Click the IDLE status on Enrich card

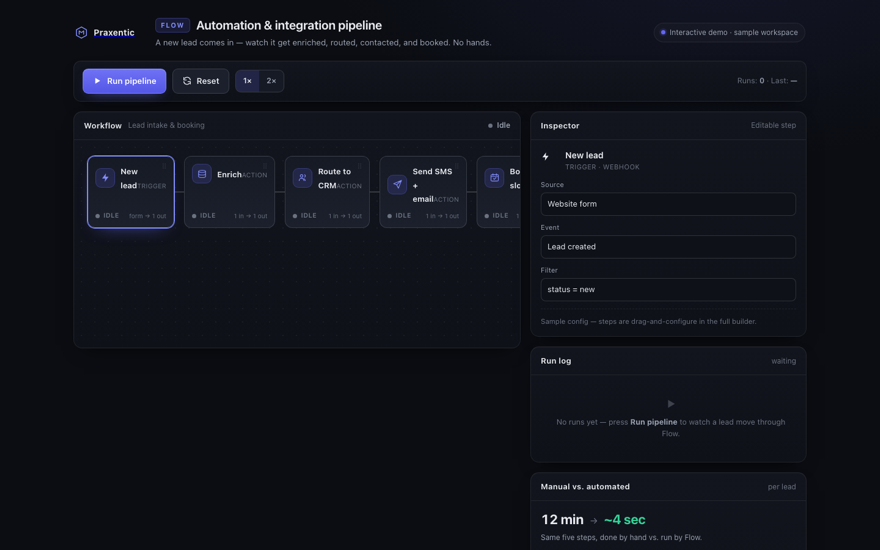(x=204, y=216)
